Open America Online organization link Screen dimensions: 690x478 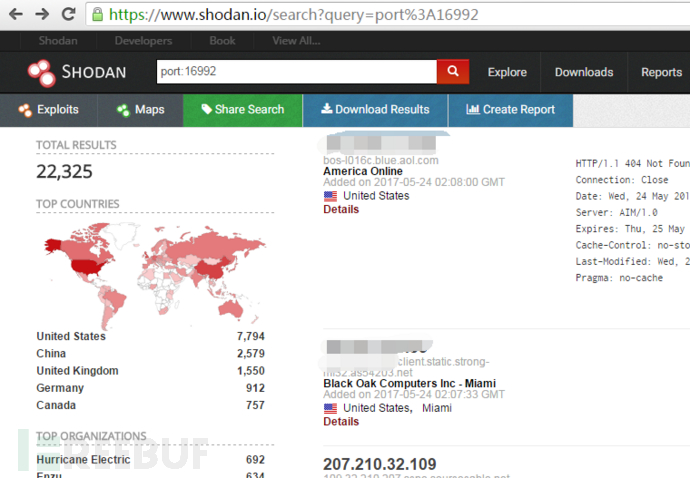[x=363, y=171]
